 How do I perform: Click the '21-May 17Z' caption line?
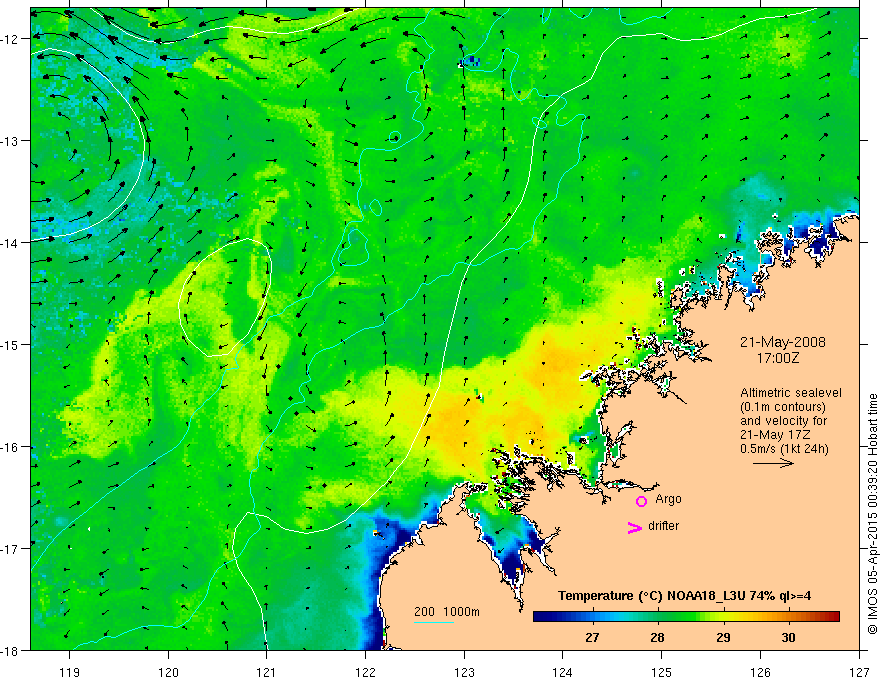[x=776, y=435]
